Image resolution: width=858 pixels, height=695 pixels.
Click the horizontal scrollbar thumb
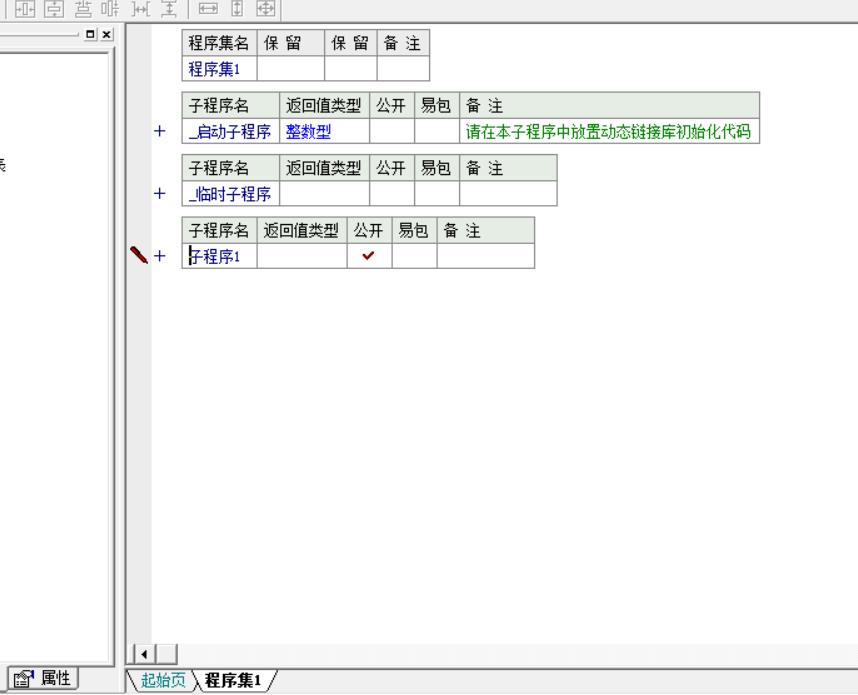(x=167, y=653)
